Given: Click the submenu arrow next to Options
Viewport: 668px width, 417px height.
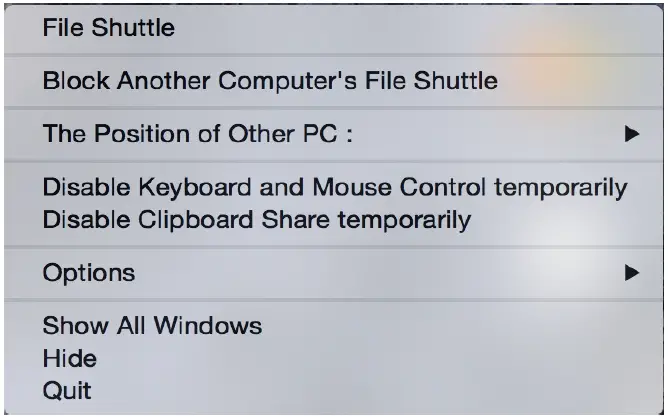Looking at the screenshot, I should (631, 272).
